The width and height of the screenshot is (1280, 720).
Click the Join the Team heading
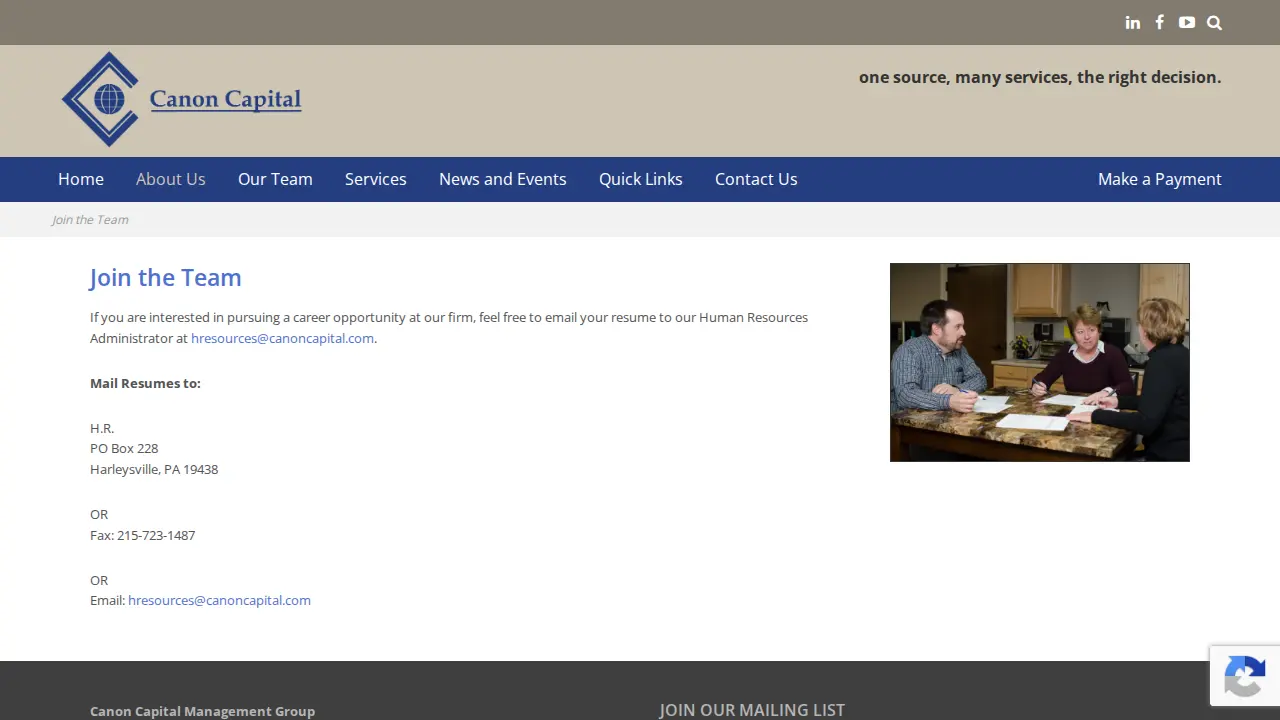pos(165,278)
